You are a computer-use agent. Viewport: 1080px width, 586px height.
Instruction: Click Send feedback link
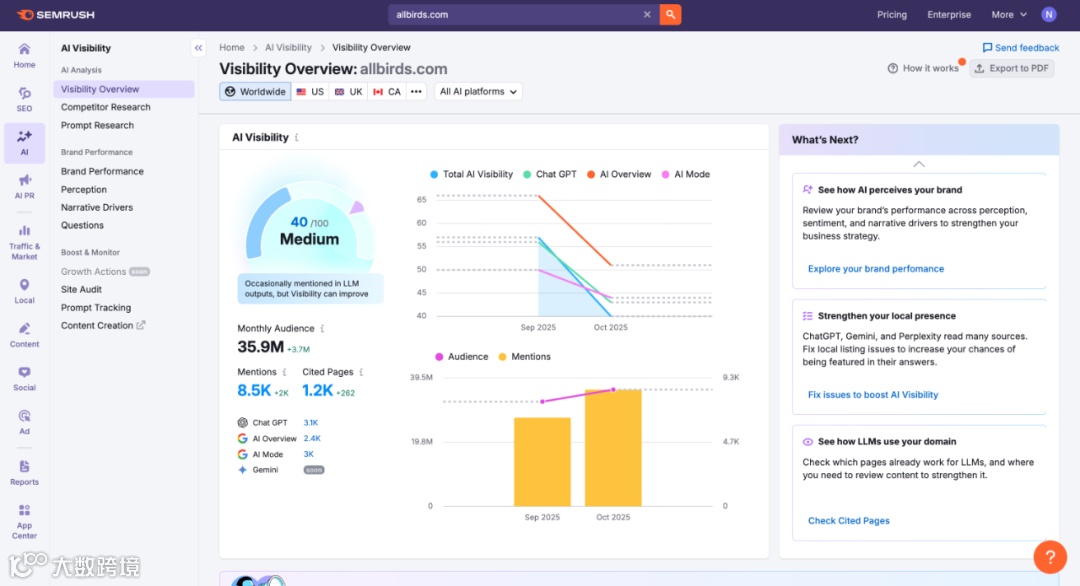(1021, 48)
